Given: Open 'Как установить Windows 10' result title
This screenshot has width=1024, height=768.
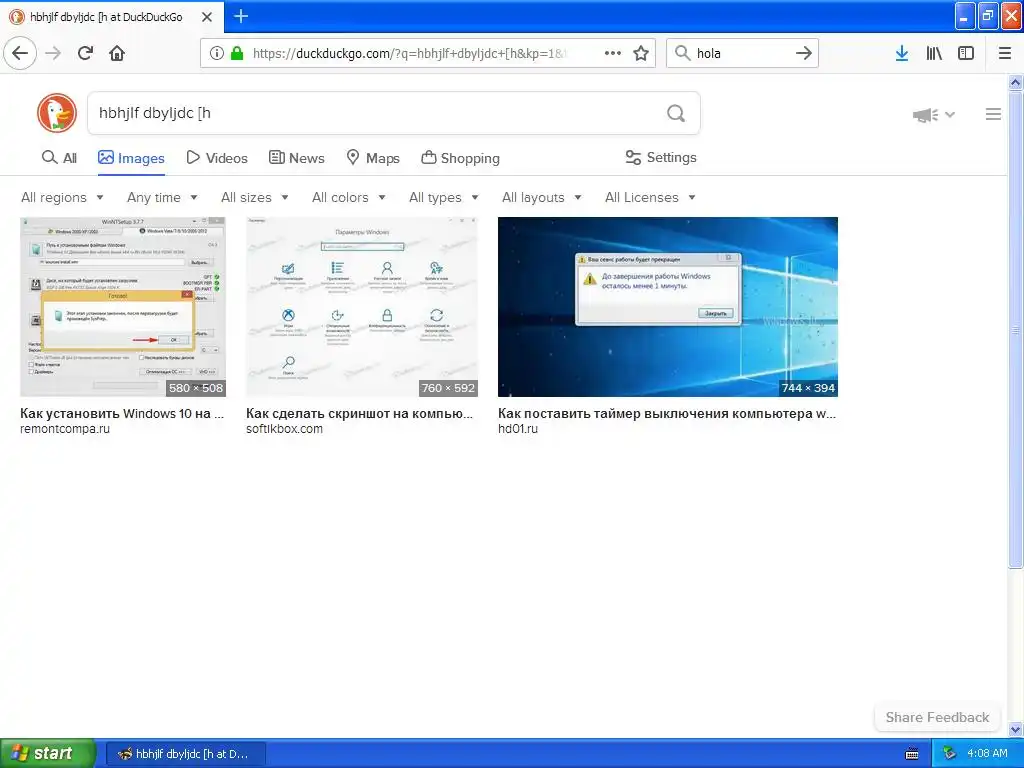Looking at the screenshot, I should 122,413.
